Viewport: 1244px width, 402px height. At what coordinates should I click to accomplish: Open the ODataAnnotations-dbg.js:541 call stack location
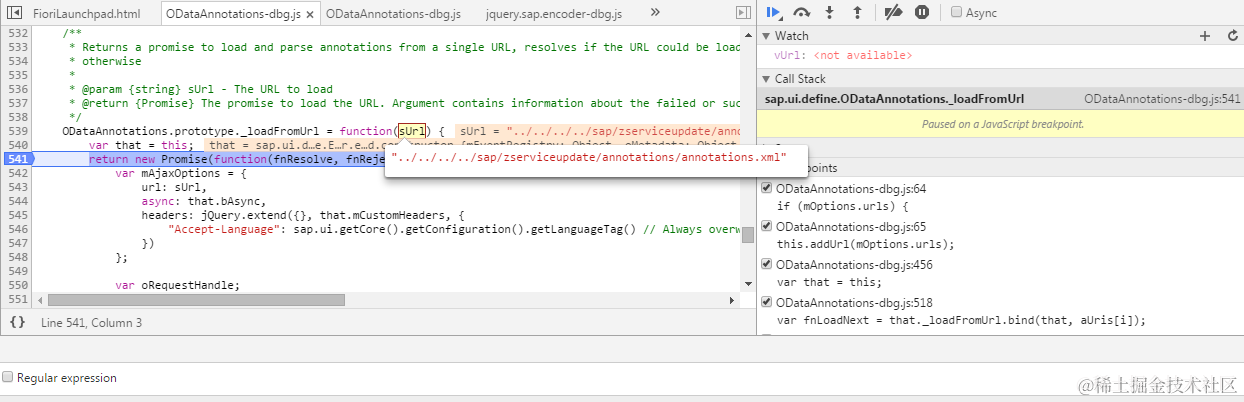point(1162,99)
